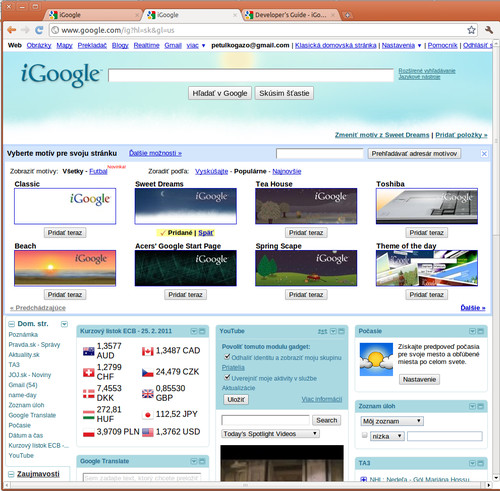500x491 pixels.
Task: Open Today's Spotlight Videos dropdown
Action: coord(270,434)
